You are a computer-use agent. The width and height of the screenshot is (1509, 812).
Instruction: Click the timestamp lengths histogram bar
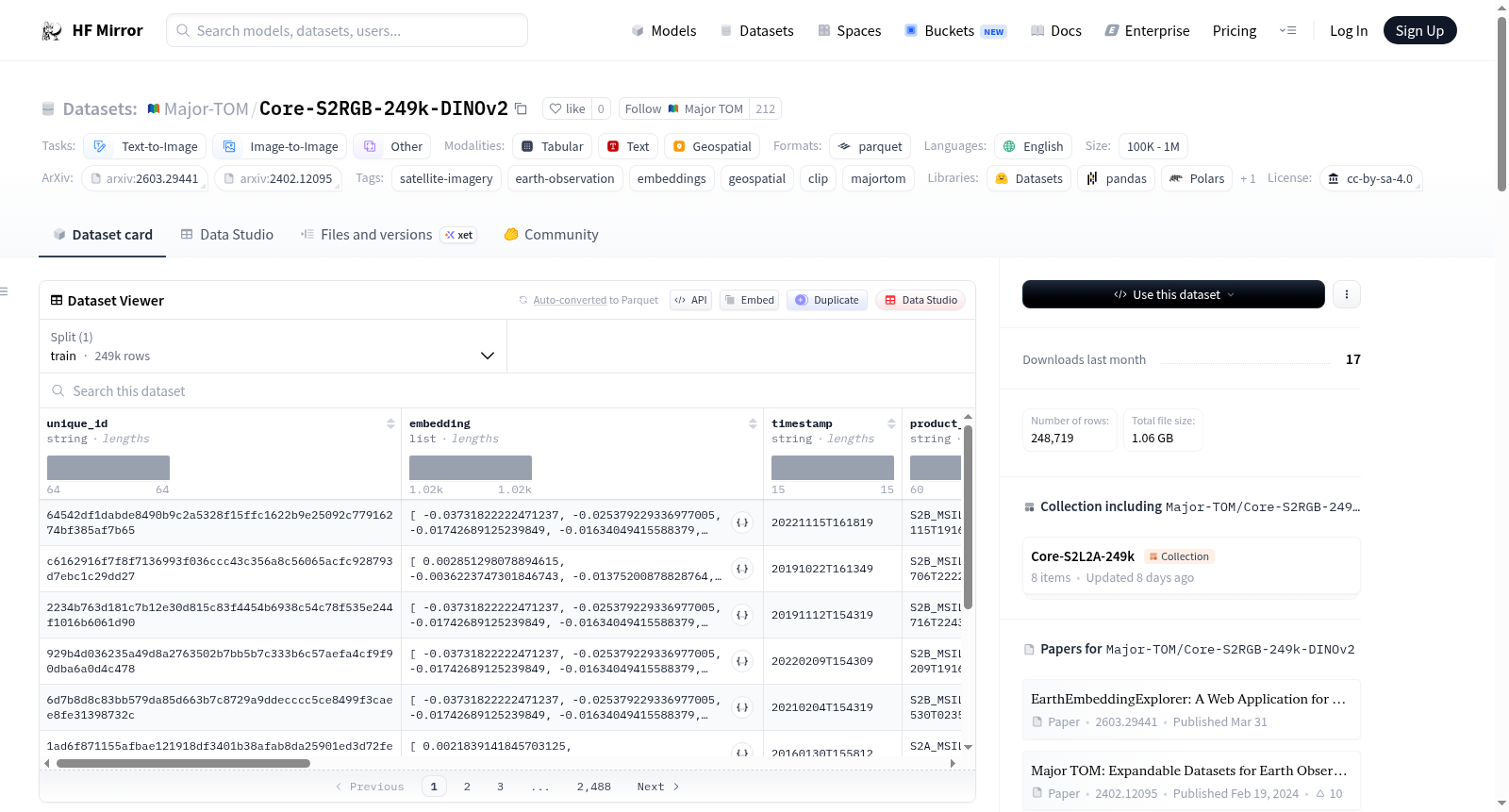pos(833,468)
